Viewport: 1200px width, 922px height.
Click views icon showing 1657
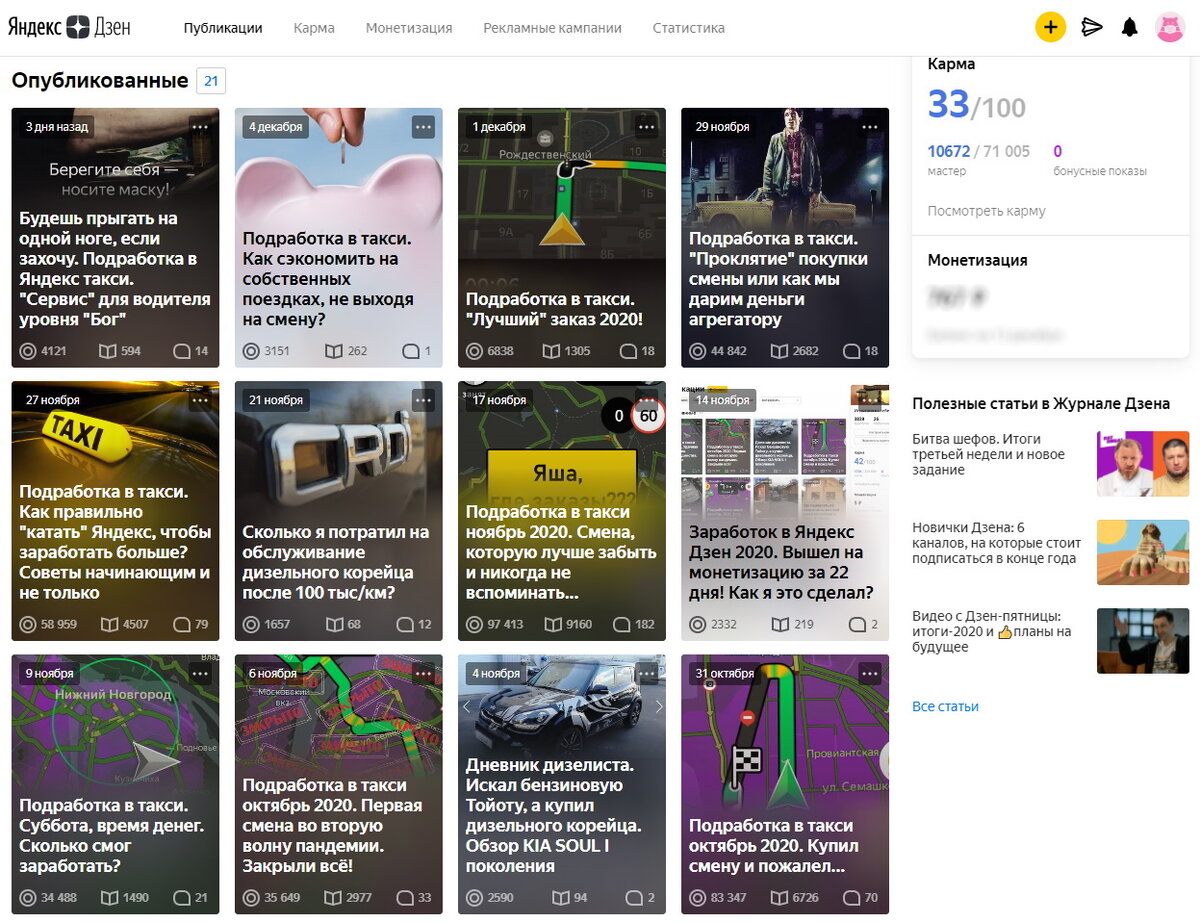coord(251,624)
